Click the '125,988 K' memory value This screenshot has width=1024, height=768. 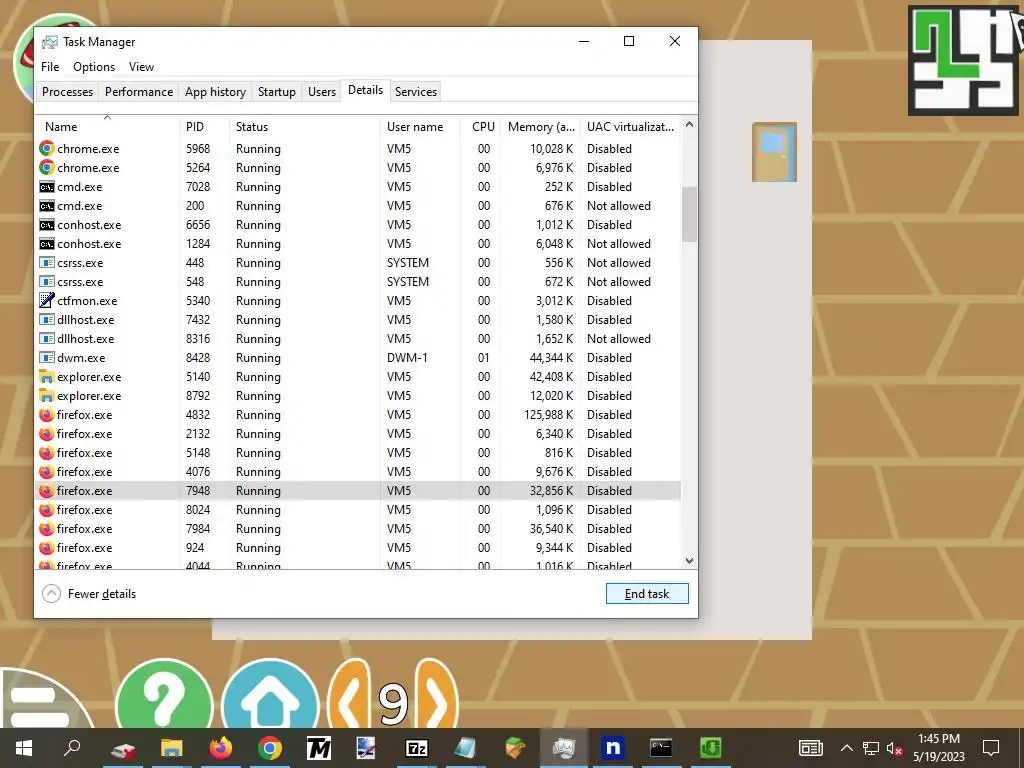[549, 415]
